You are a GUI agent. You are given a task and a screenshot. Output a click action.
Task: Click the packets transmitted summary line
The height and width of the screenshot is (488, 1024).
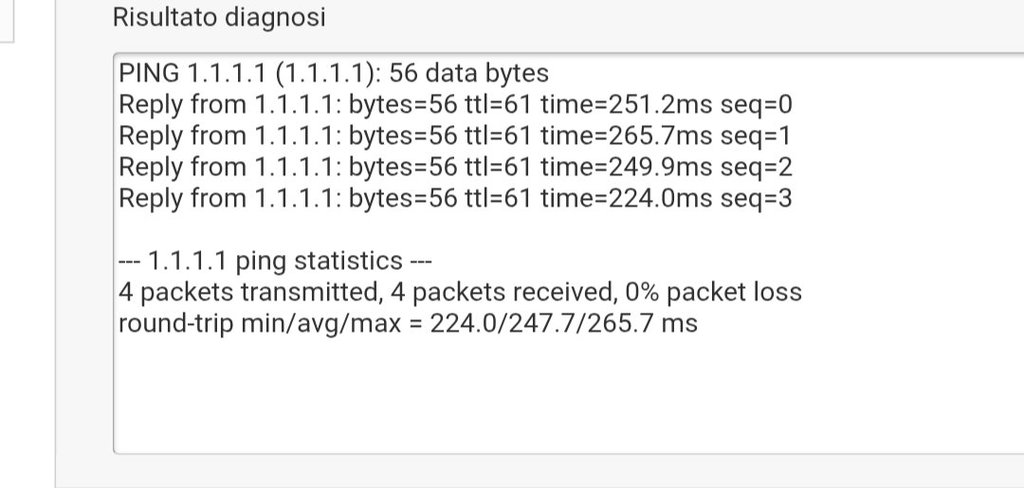point(460,293)
